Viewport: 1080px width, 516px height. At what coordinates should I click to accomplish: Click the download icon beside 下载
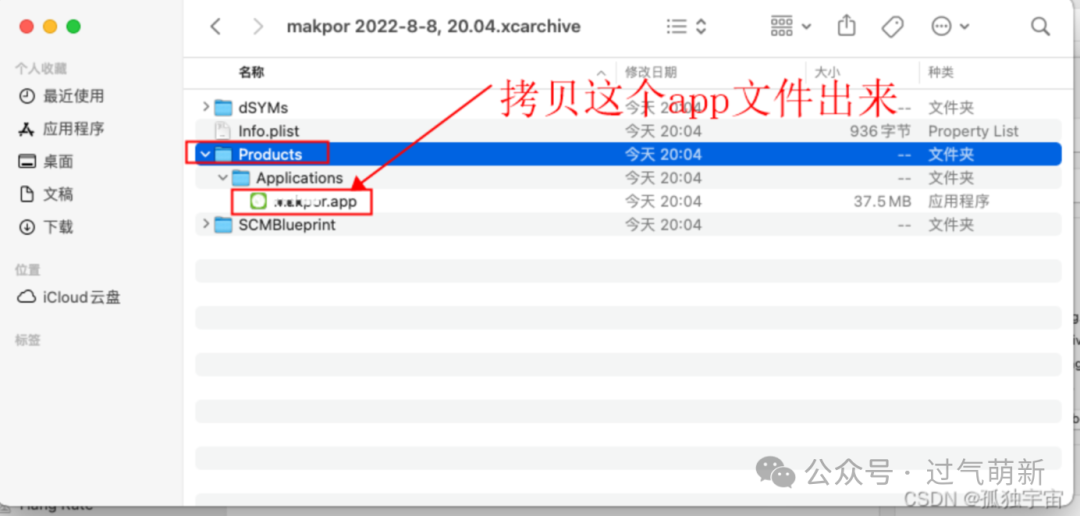pyautogui.click(x=27, y=227)
